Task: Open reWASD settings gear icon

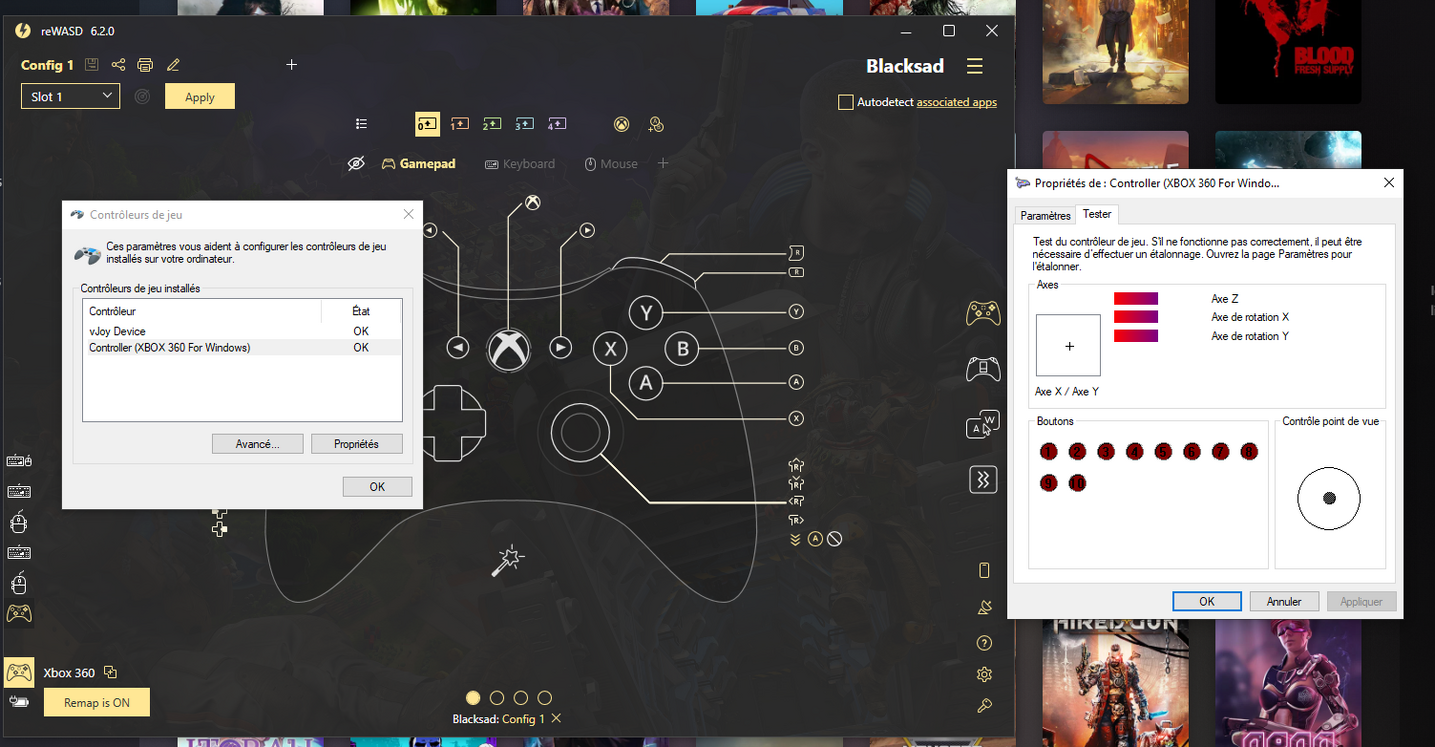Action: click(x=984, y=675)
